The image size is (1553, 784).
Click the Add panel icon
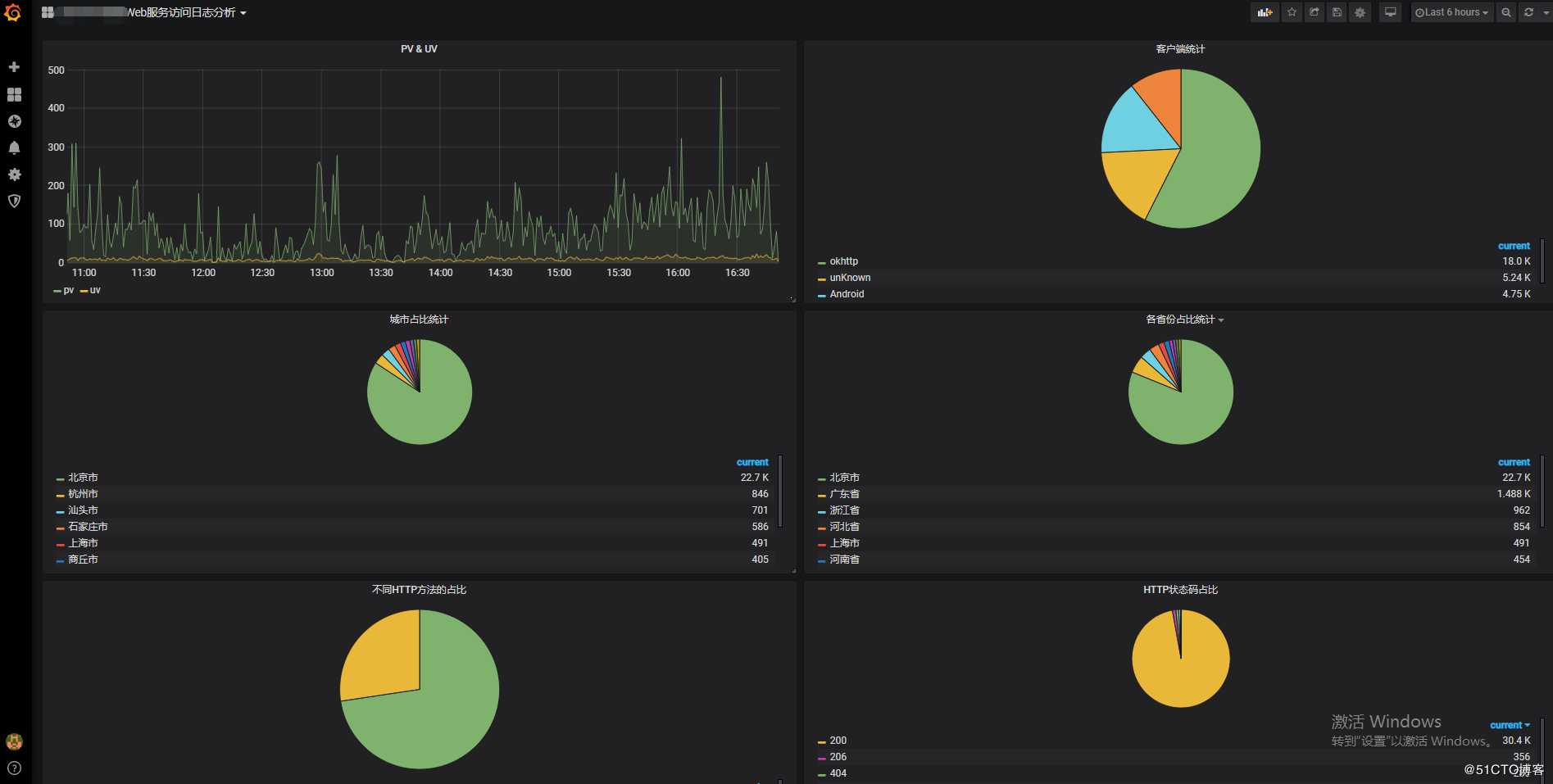tap(1265, 12)
